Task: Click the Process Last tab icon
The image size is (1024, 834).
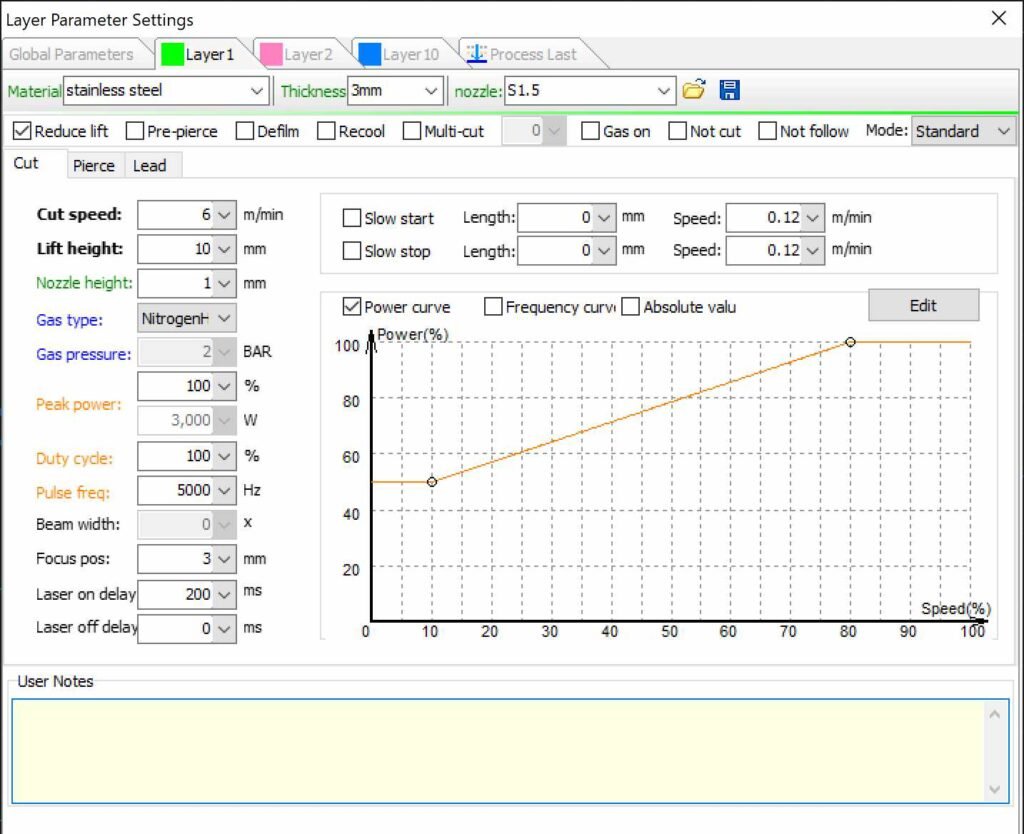Action: [x=475, y=54]
